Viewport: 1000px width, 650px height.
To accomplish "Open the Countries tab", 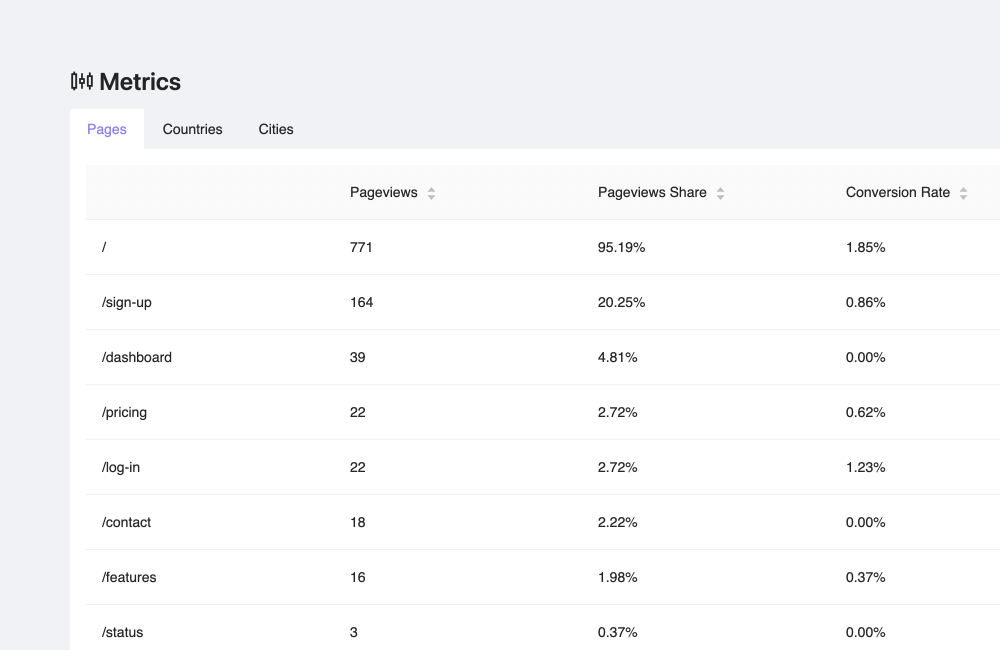I will (192, 129).
